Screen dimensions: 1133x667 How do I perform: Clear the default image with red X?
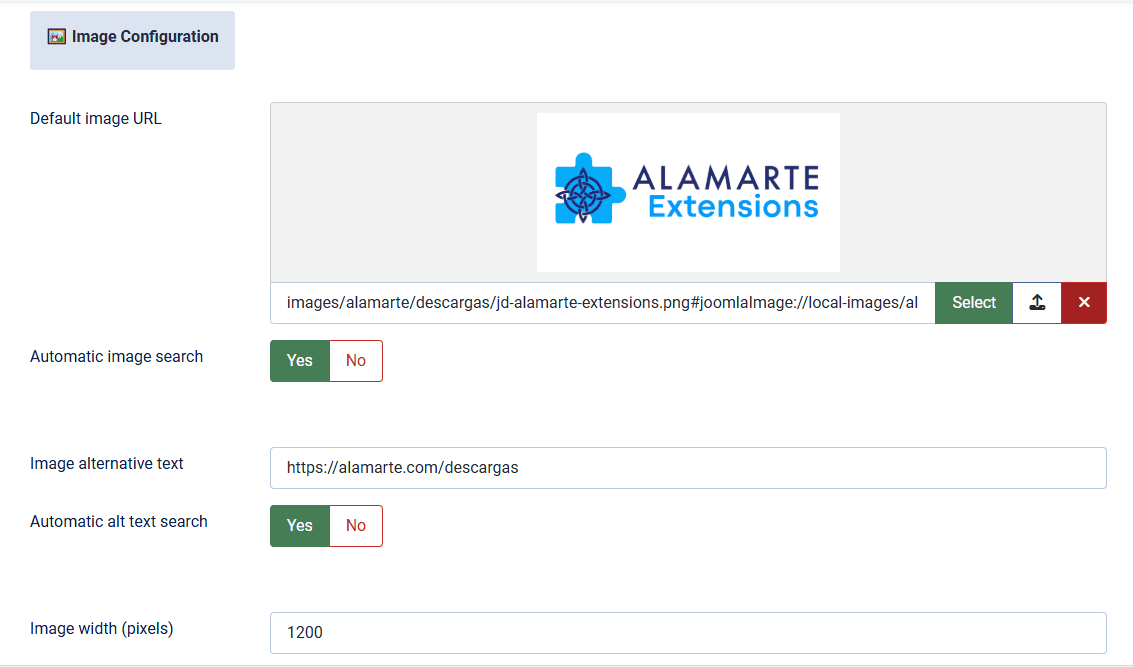tap(1084, 303)
